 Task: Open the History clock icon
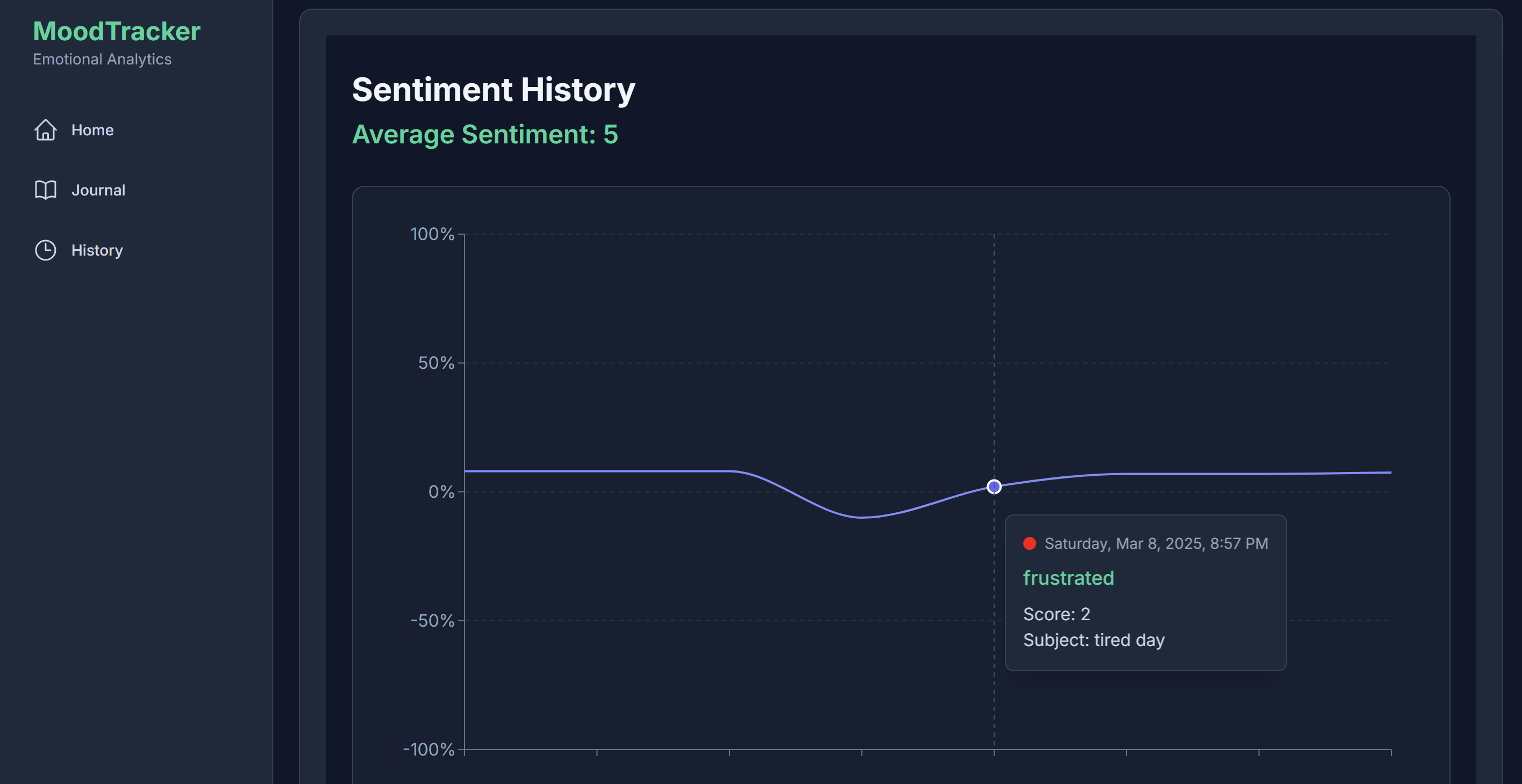46,250
